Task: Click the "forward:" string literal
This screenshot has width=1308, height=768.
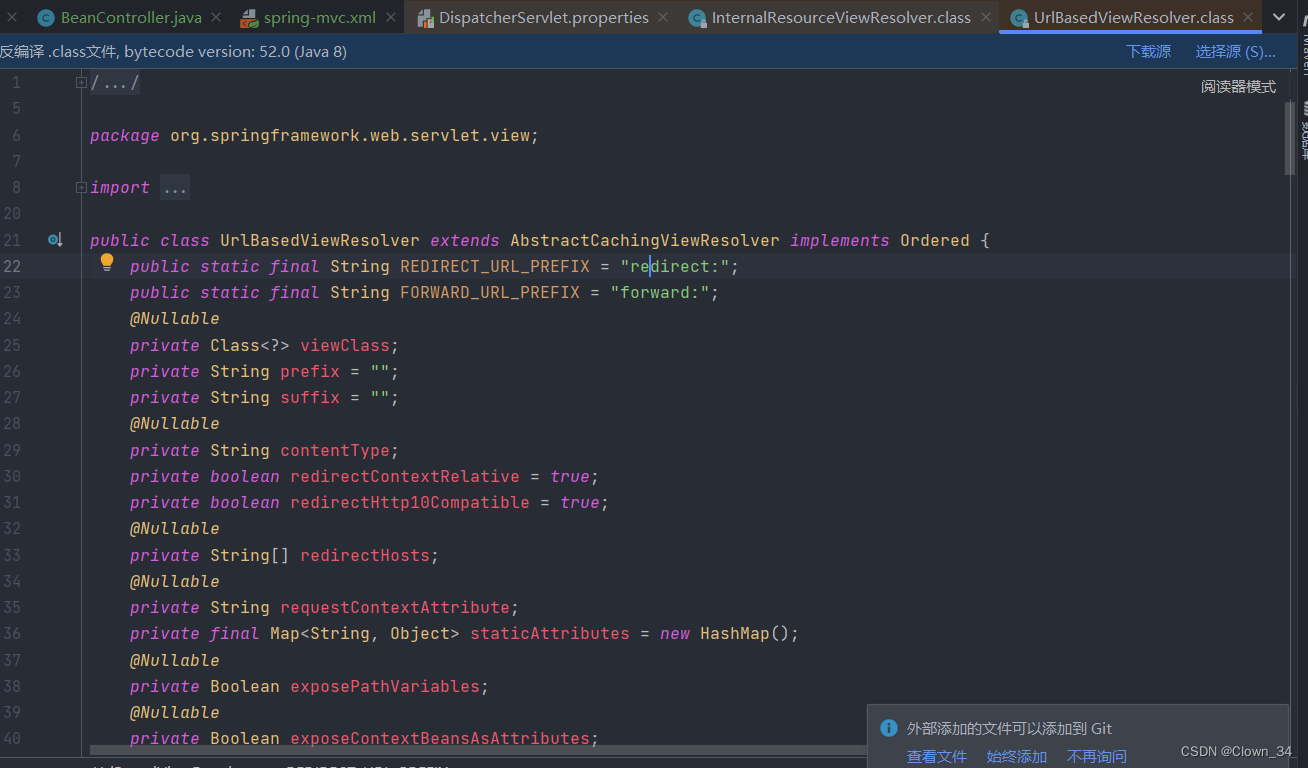Action: point(660,292)
